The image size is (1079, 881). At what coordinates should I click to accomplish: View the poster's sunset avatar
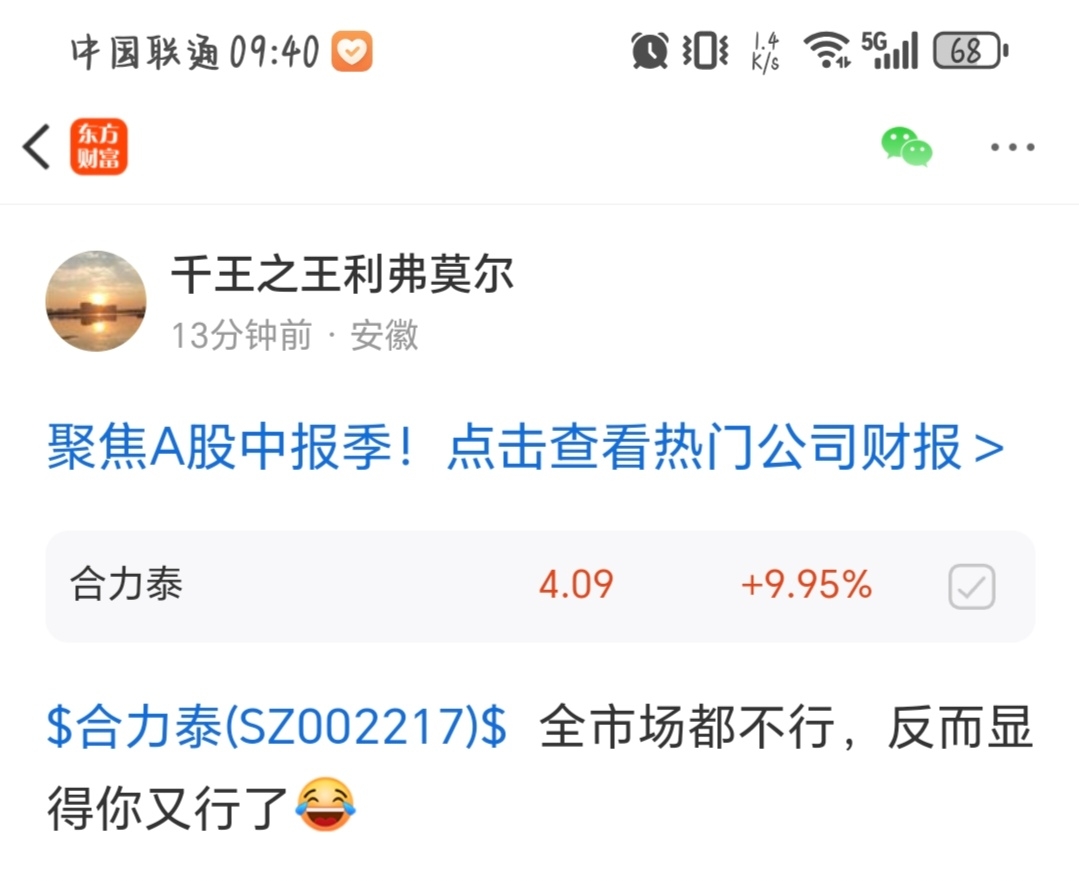click(96, 301)
